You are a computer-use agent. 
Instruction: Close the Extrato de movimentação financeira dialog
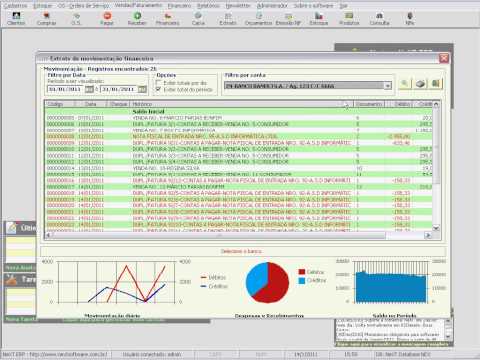tap(444, 58)
